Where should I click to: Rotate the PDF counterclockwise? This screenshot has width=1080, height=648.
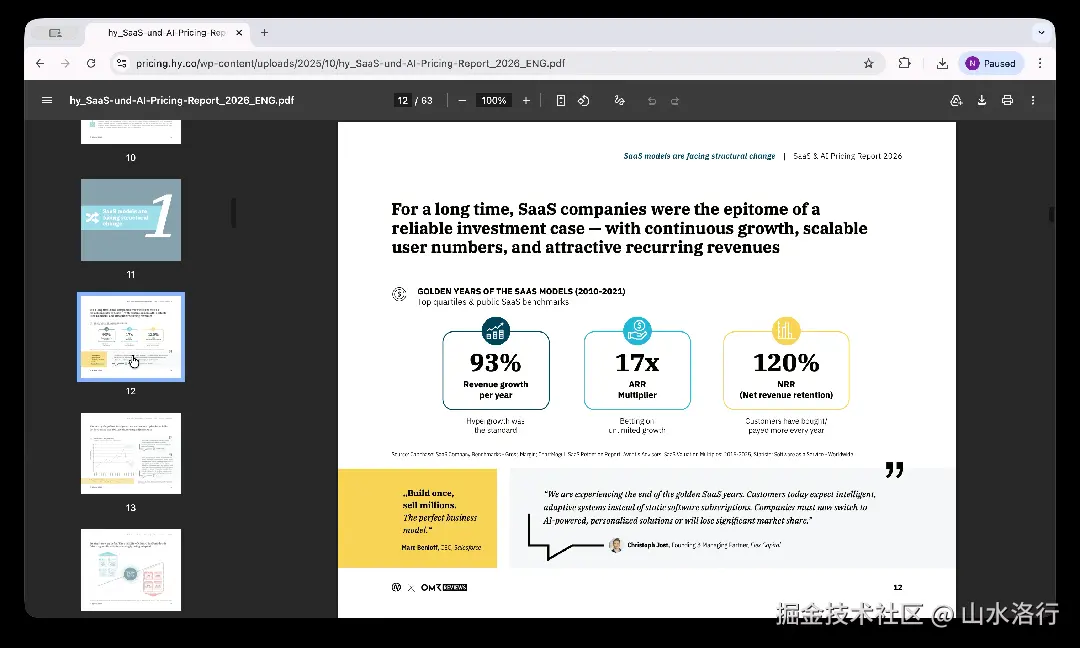point(583,101)
